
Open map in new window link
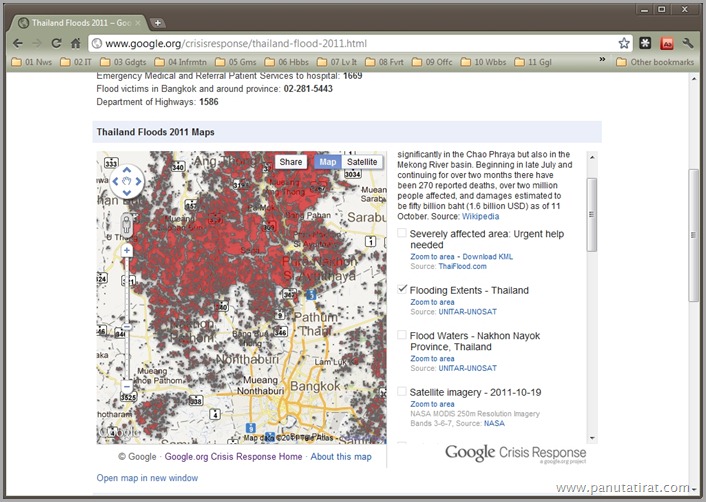(147, 478)
